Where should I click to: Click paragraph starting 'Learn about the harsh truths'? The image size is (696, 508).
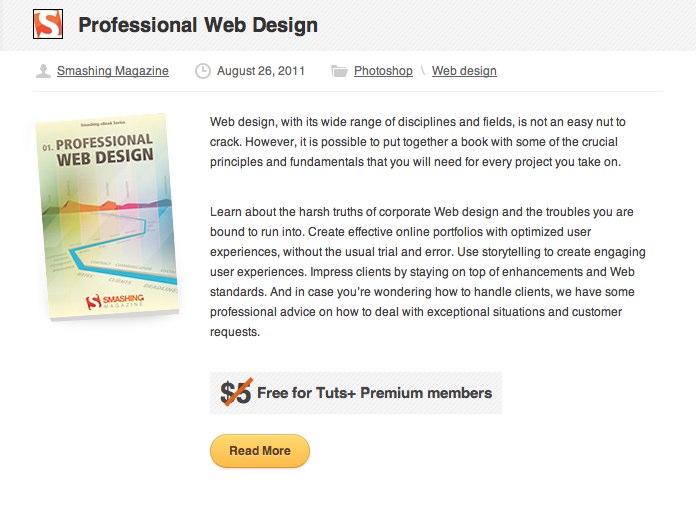pos(428,272)
